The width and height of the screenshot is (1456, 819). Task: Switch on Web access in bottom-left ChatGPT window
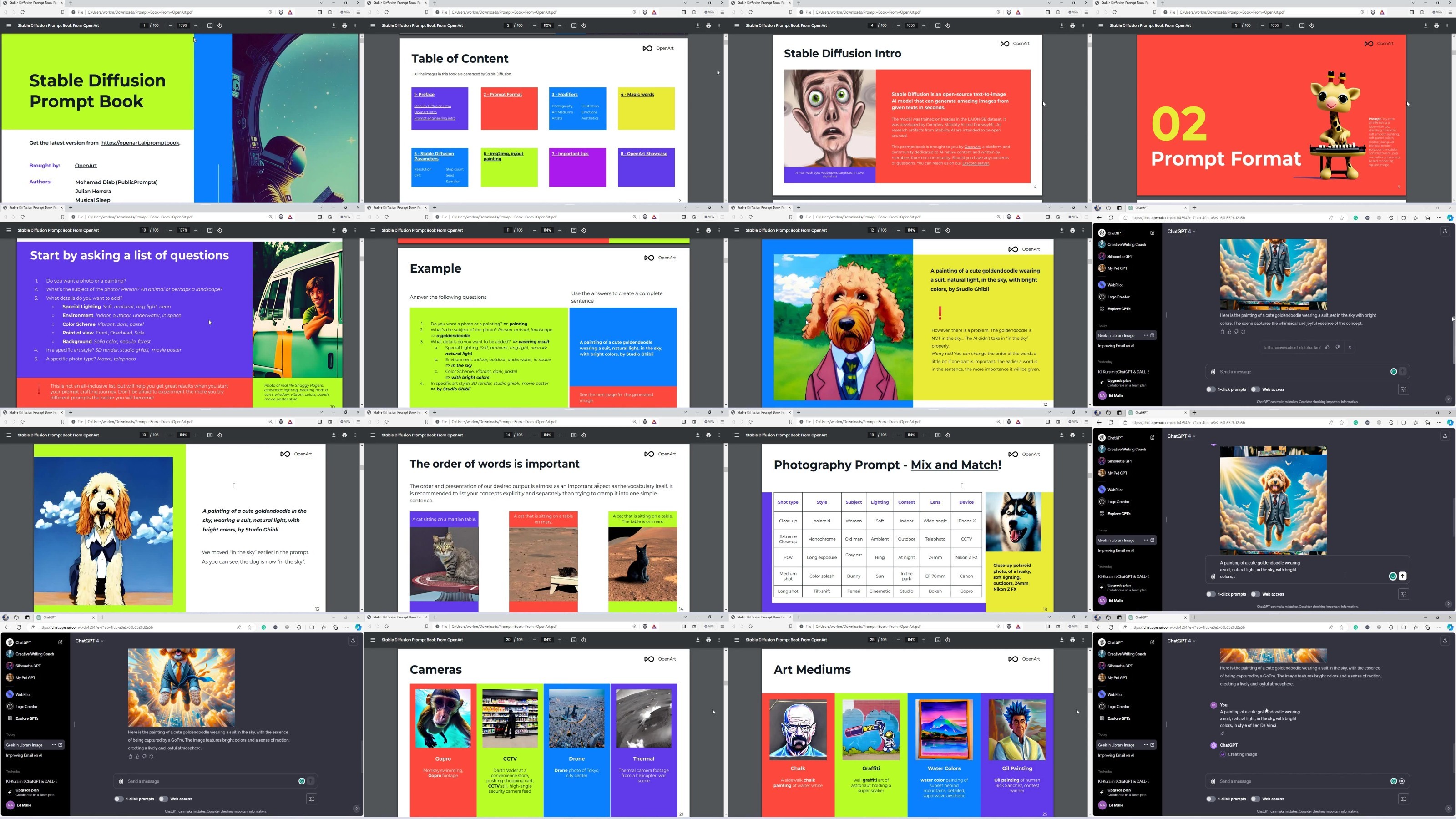(163, 799)
